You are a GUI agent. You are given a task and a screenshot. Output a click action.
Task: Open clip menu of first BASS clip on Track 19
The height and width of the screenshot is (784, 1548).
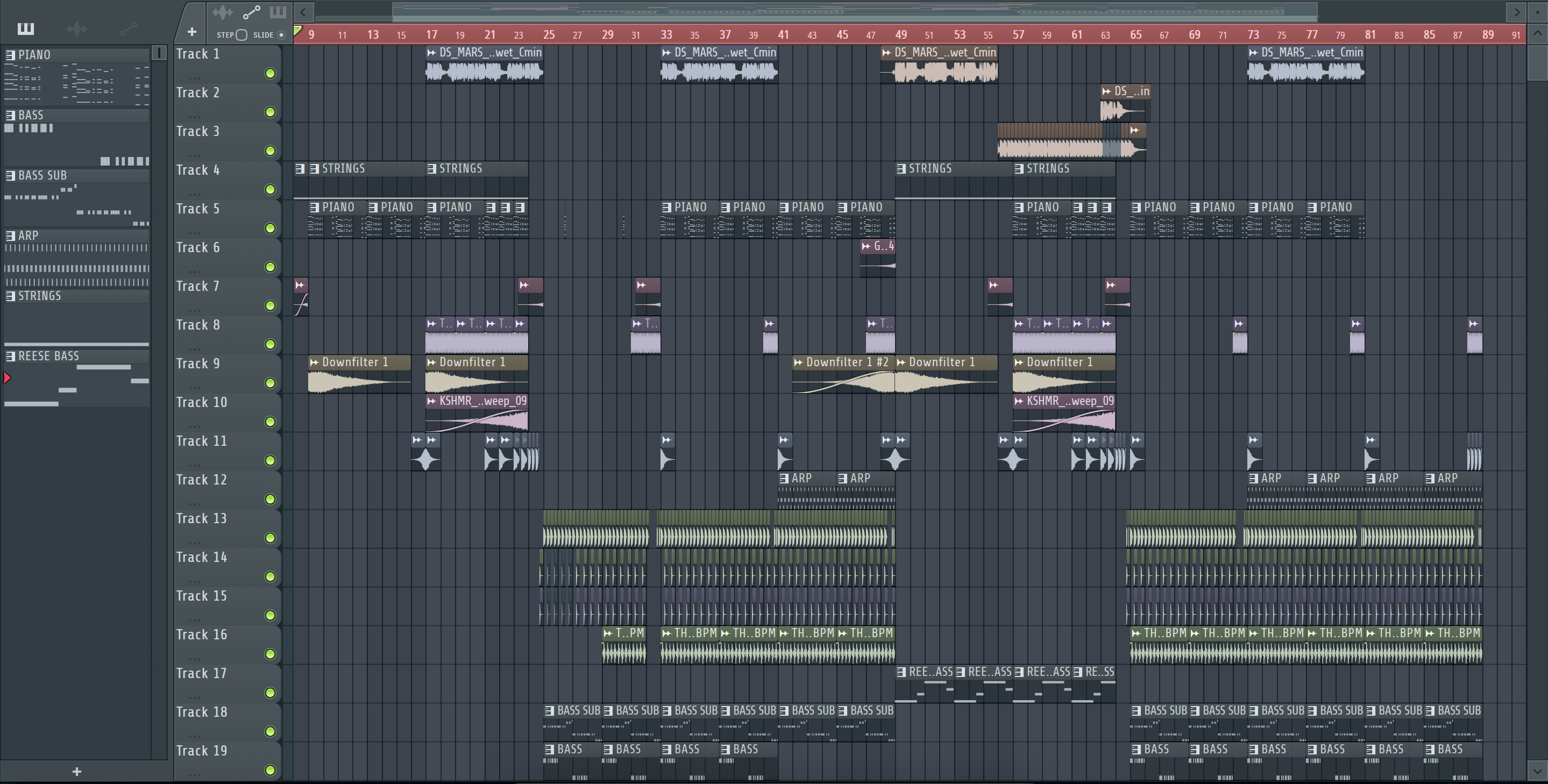tap(549, 750)
